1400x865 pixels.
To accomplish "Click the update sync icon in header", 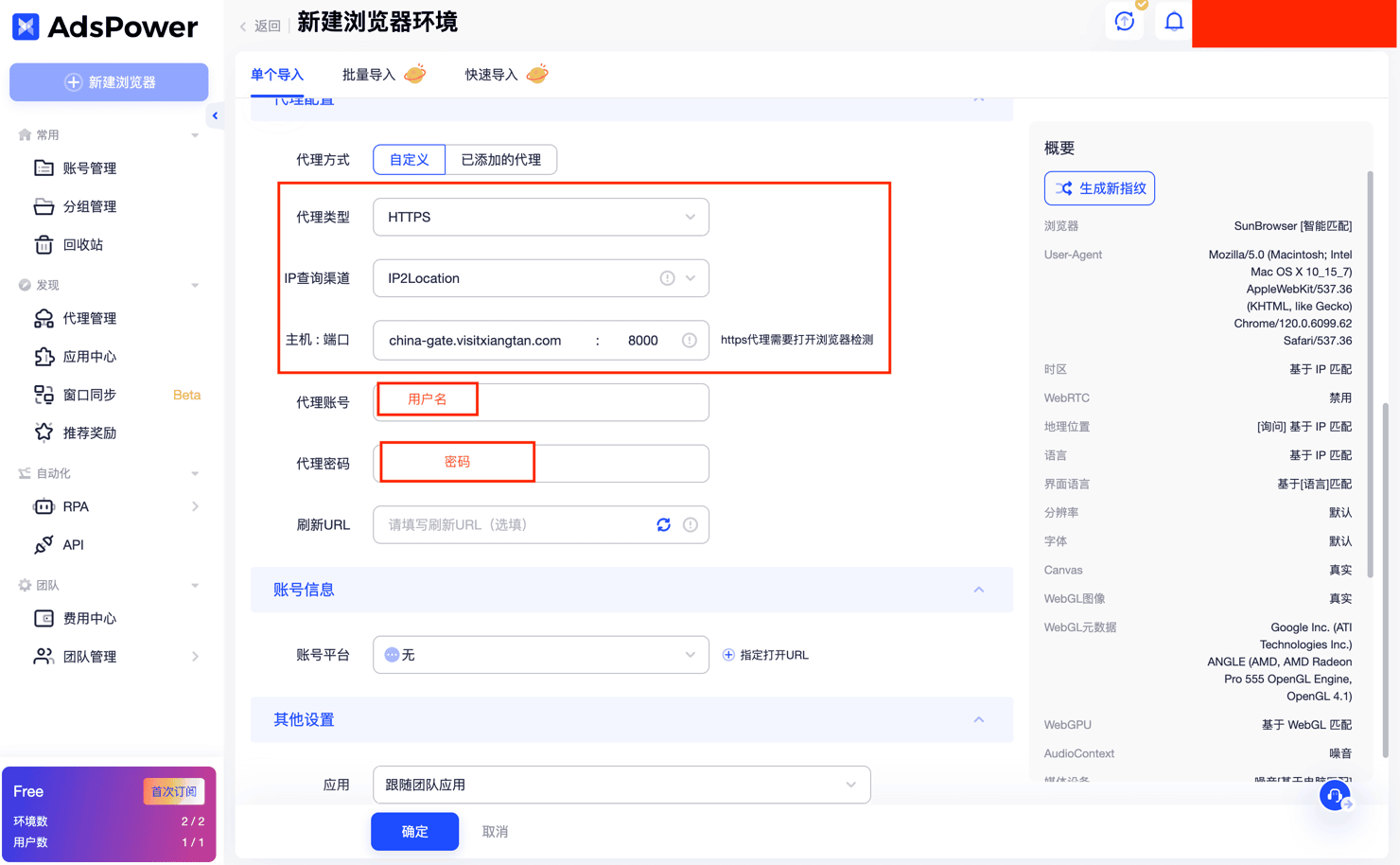I will (1125, 21).
